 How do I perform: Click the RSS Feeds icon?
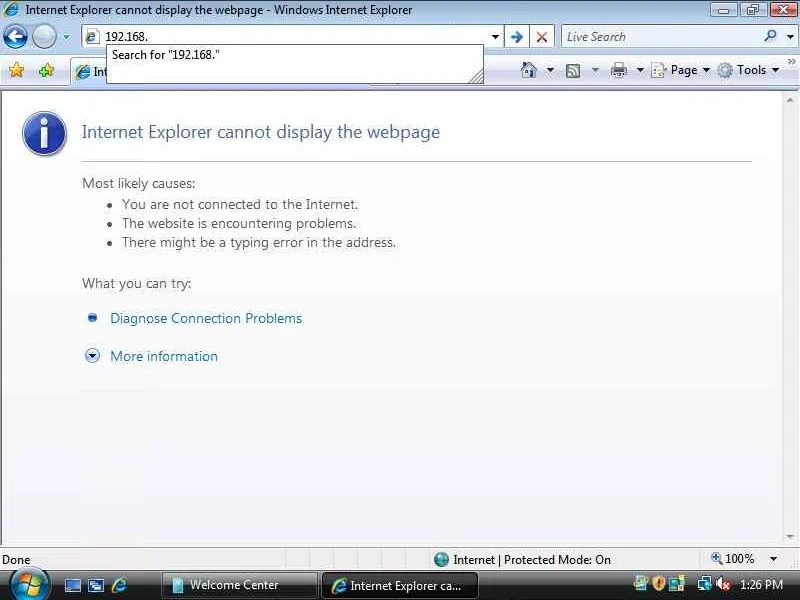(573, 71)
